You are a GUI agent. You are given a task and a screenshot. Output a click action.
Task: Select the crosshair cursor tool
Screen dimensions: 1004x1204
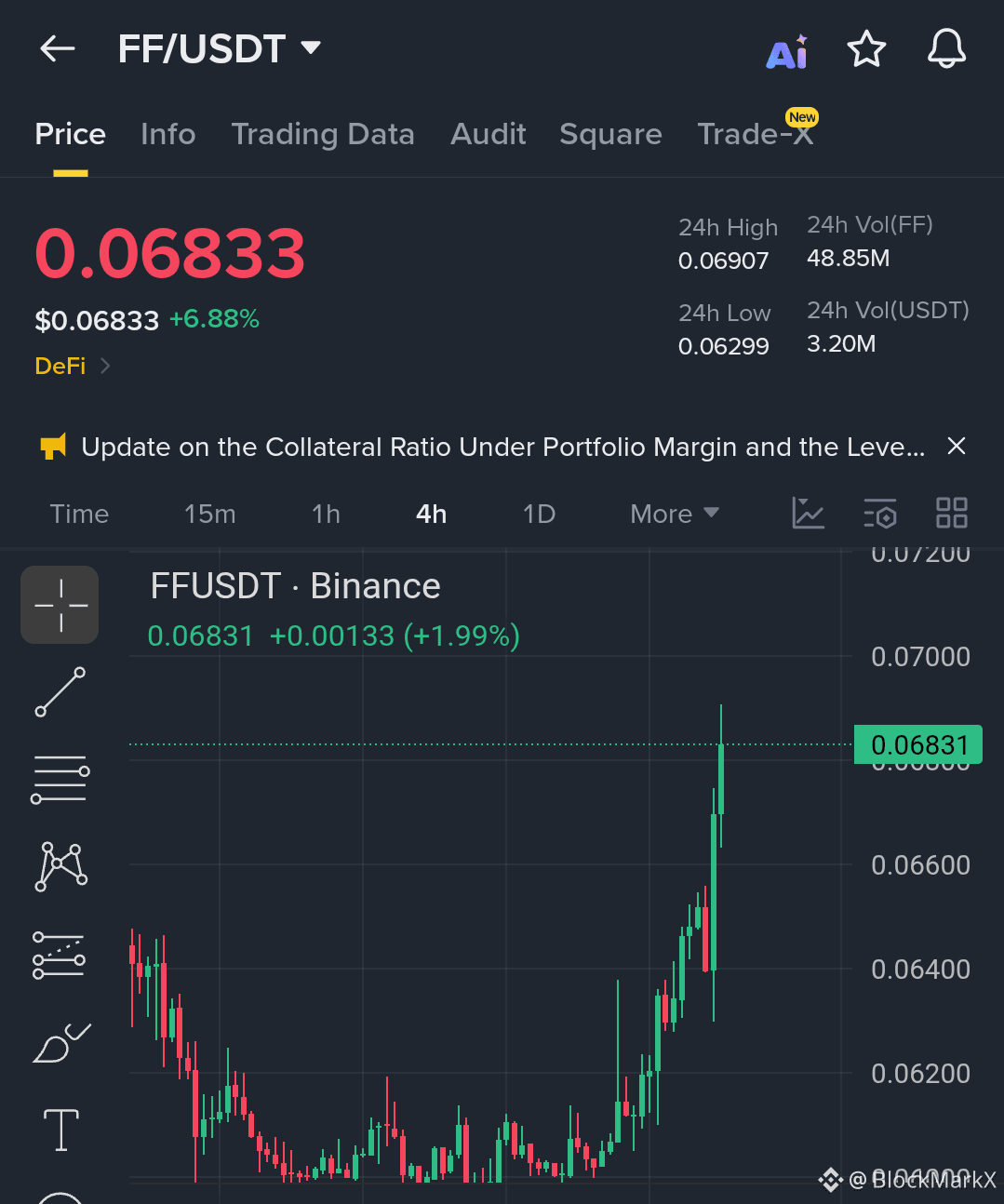[x=60, y=605]
